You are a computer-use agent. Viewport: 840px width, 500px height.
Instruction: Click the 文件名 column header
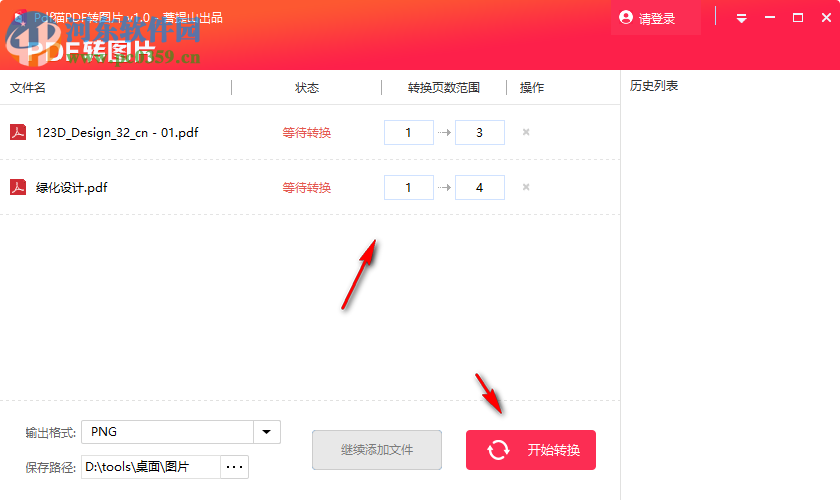point(28,88)
